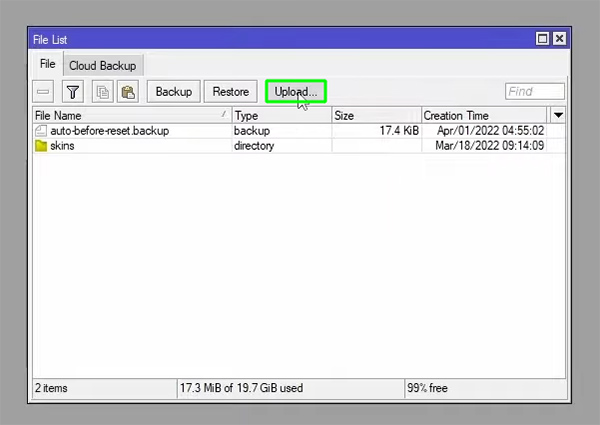
Task: Switch to the Cloud Backup tab
Action: tap(103, 65)
